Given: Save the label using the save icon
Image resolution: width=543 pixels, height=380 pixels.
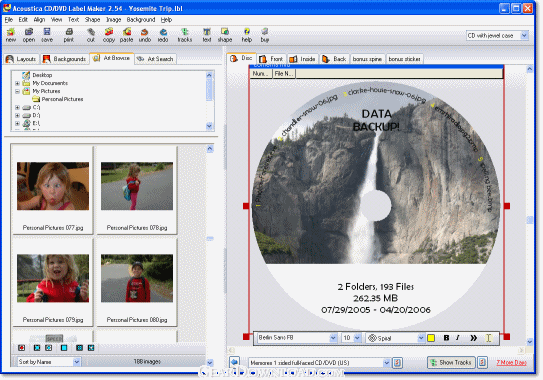Looking at the screenshot, I should 47,35.
